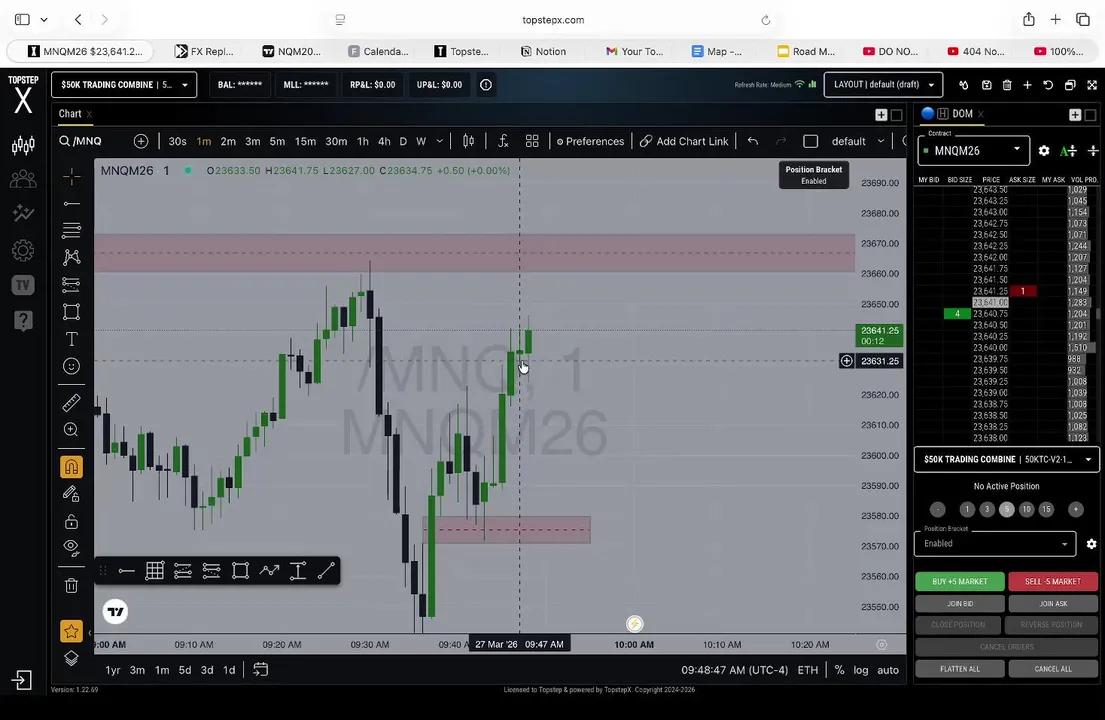Image resolution: width=1105 pixels, height=720 pixels.
Task: Open the emoji icons tool
Action: 71,366
